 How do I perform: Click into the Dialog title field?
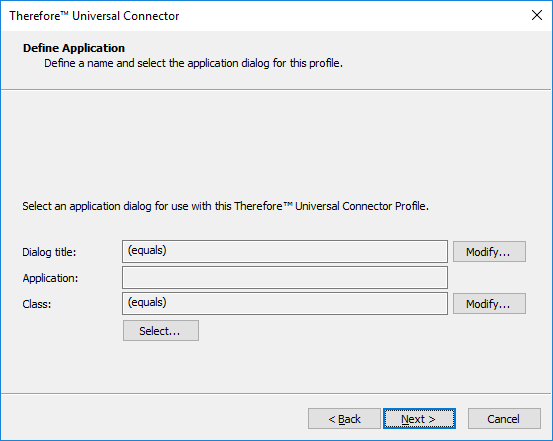tap(285, 252)
